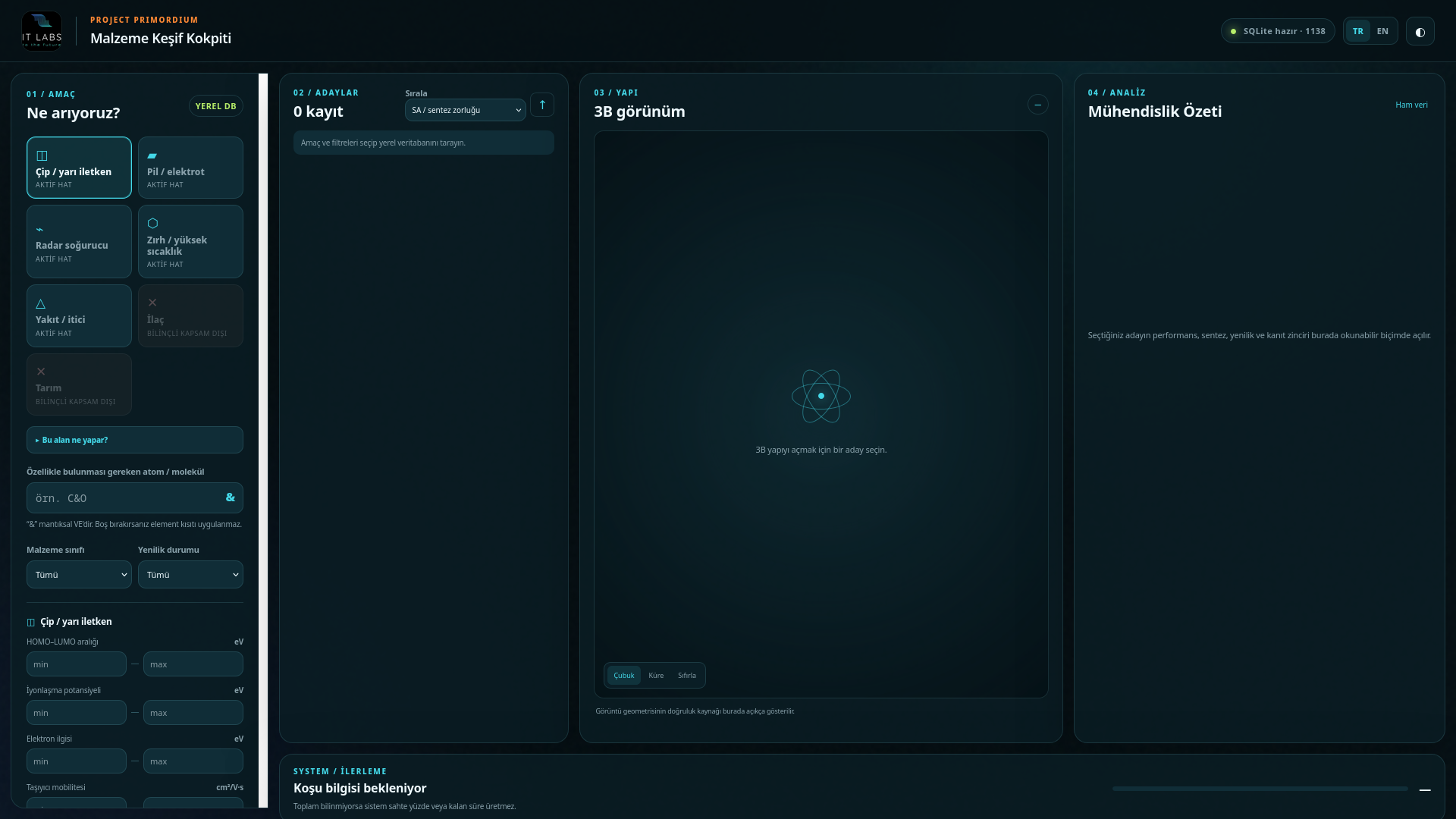1456x819 pixels.
Task: Open the Malzeme sınıfı dropdown
Action: [x=79, y=575]
